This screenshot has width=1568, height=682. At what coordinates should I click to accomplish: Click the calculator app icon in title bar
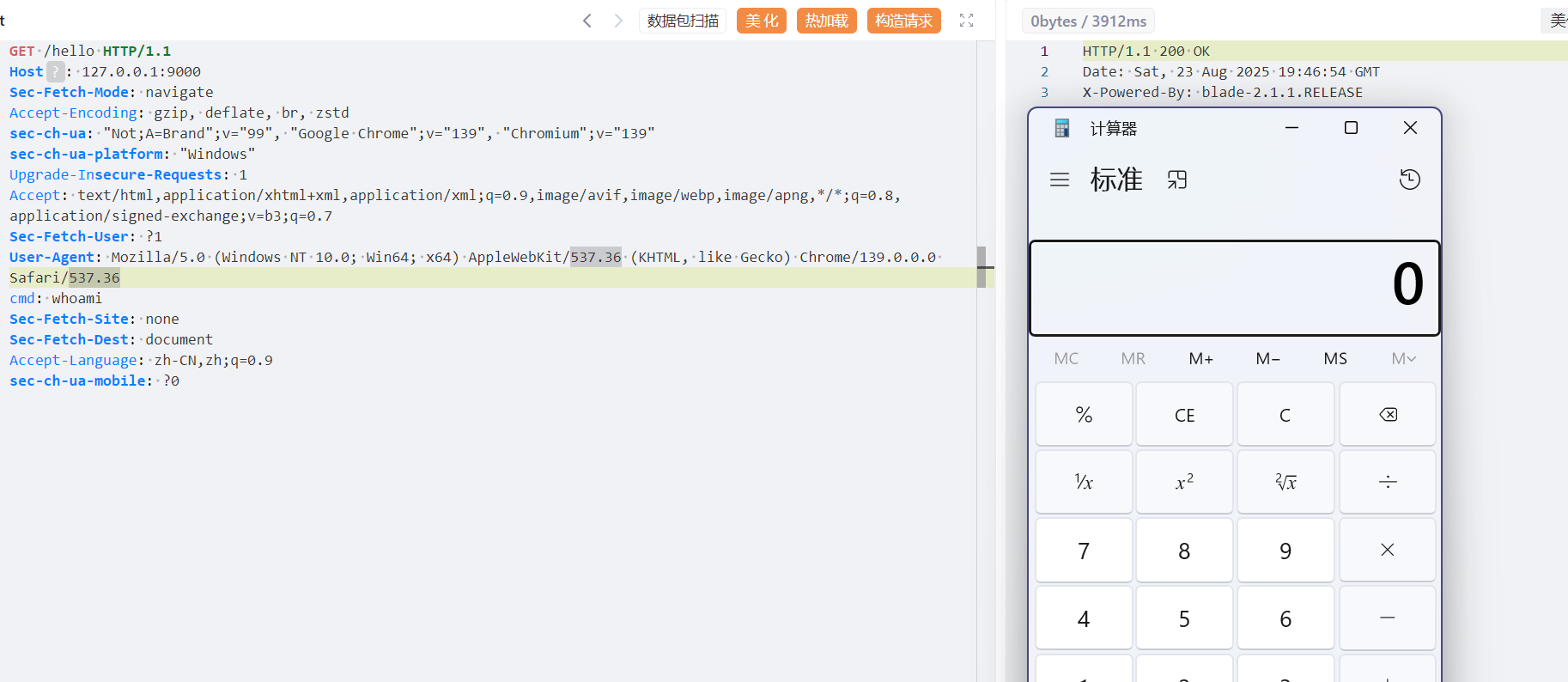(x=1062, y=128)
